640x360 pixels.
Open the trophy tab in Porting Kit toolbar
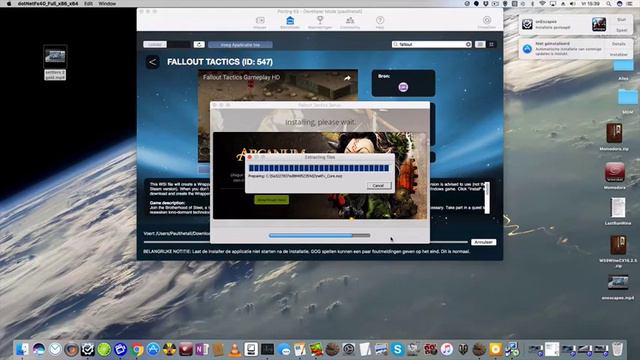[x=320, y=20]
